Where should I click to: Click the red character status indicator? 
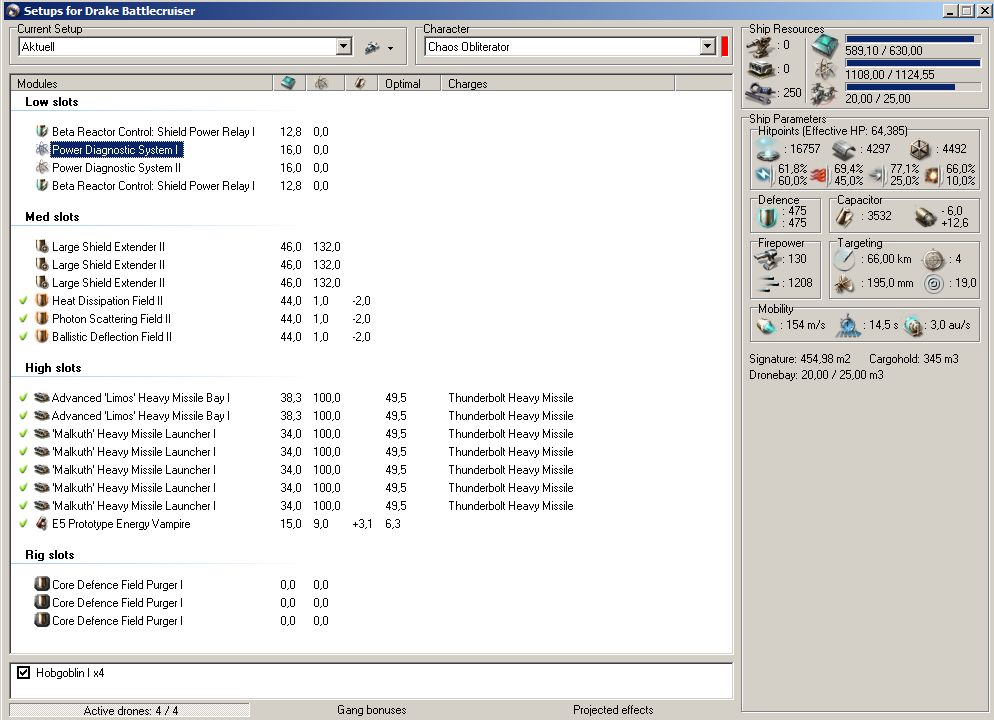tap(725, 47)
